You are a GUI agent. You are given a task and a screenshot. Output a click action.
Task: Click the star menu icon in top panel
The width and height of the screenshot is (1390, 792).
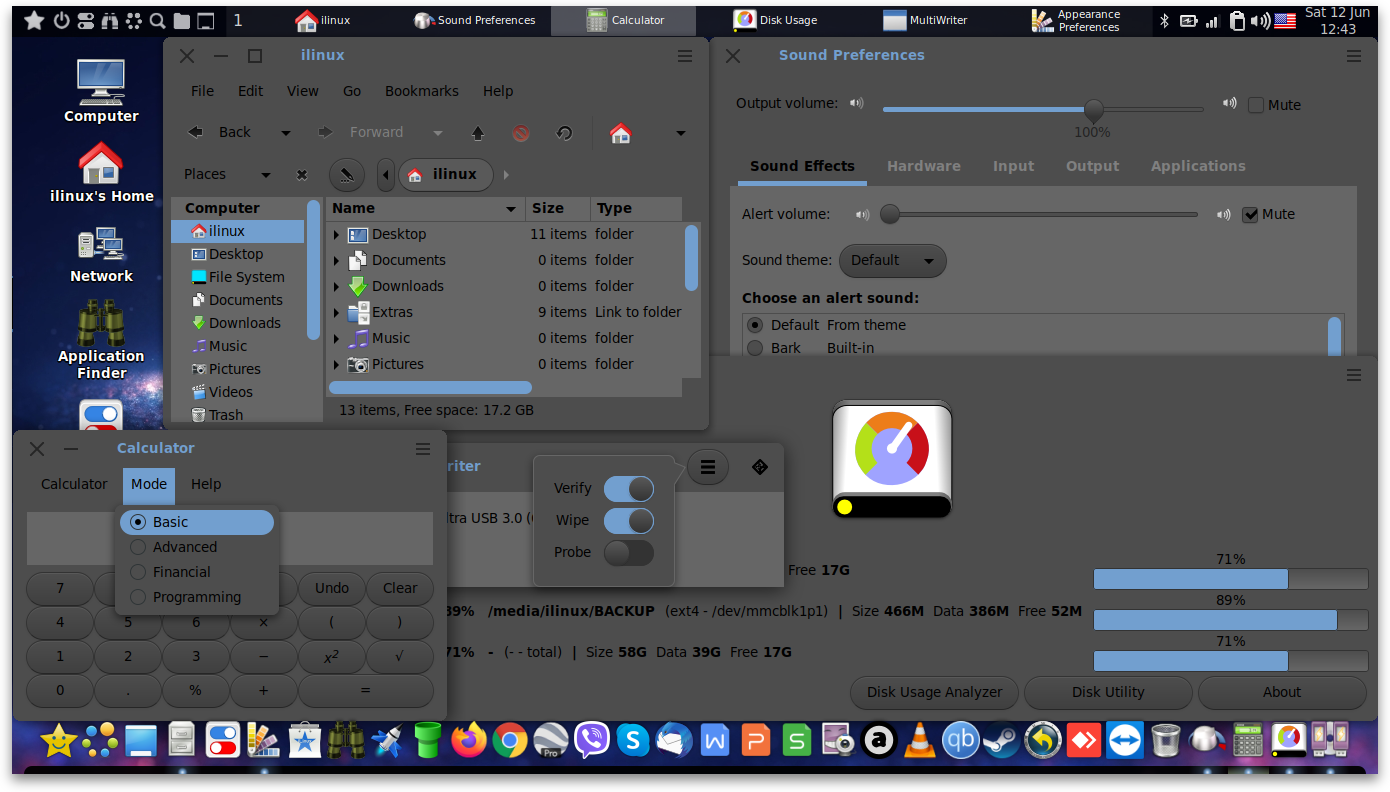[33, 20]
